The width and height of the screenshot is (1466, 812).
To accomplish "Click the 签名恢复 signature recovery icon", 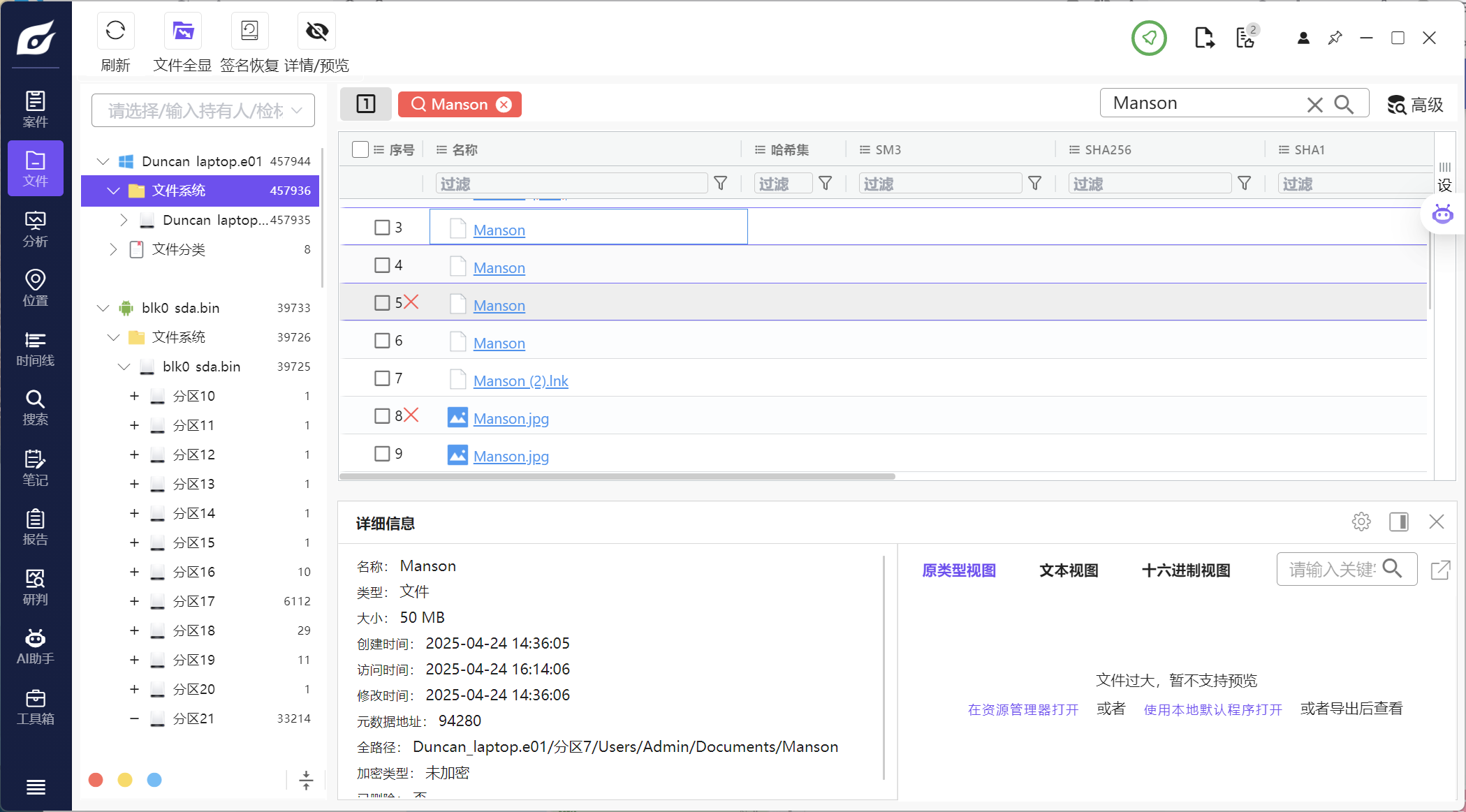I will point(249,31).
